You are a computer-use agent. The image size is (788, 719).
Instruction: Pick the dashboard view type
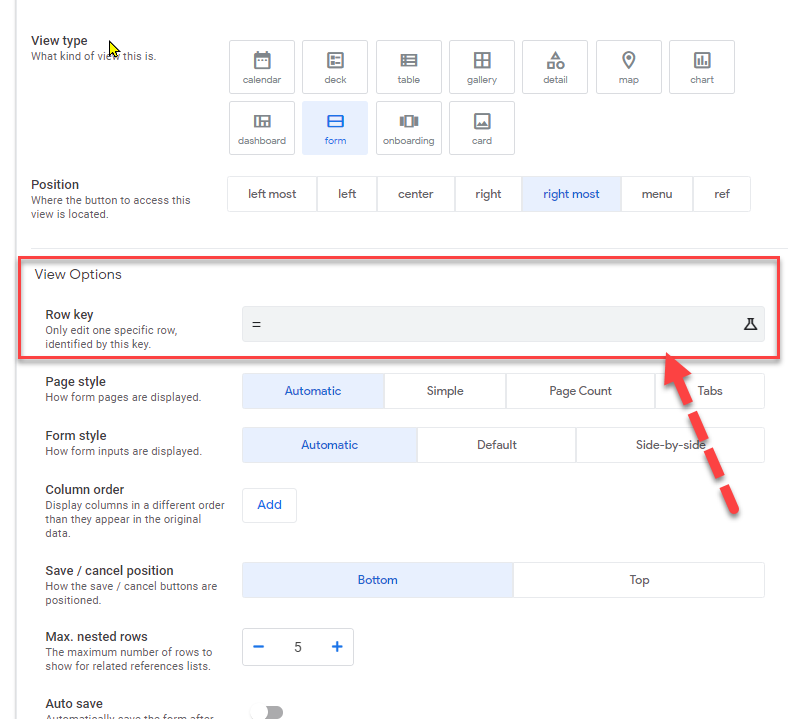click(262, 128)
